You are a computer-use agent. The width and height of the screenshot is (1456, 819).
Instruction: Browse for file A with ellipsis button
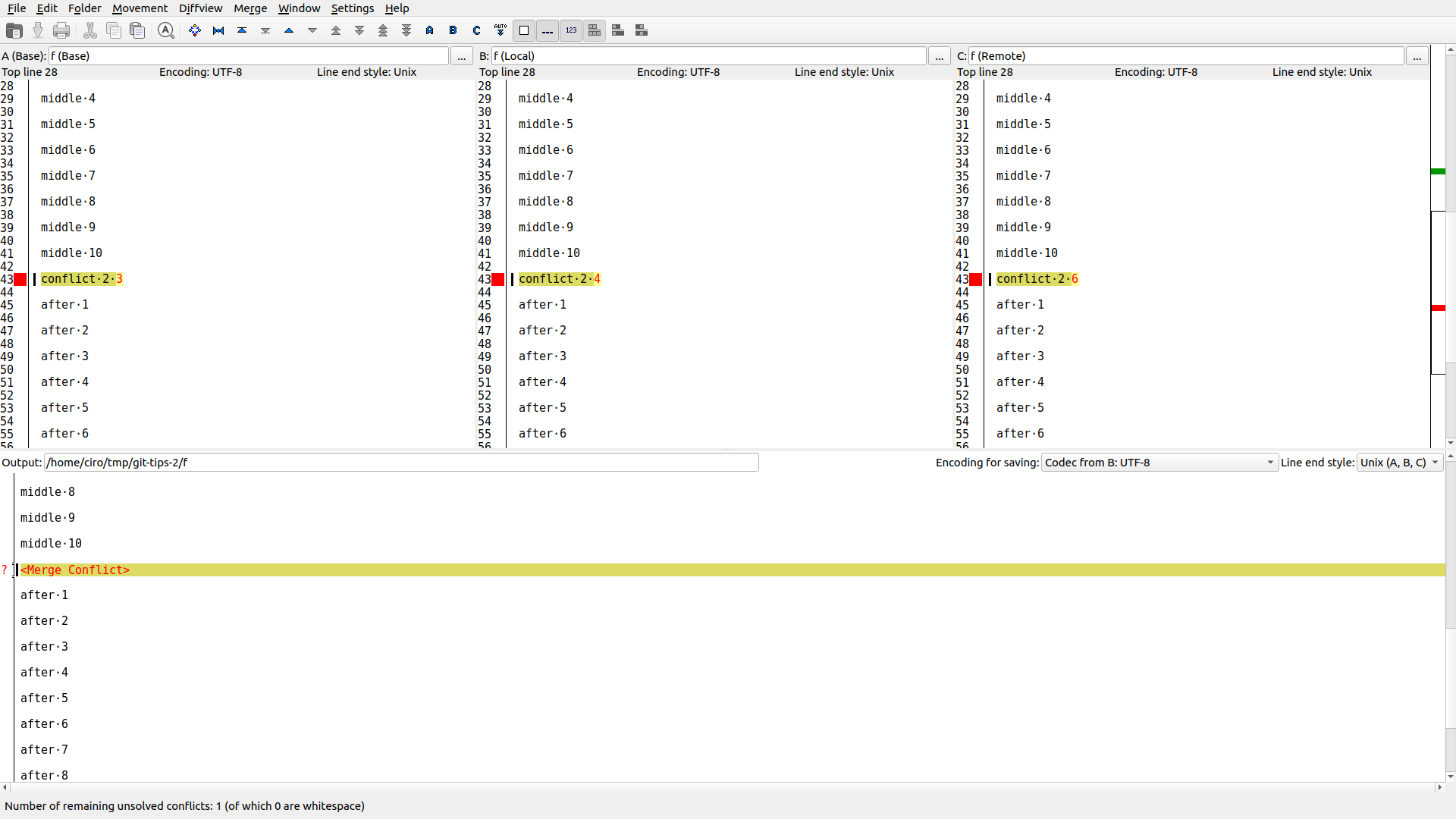461,56
